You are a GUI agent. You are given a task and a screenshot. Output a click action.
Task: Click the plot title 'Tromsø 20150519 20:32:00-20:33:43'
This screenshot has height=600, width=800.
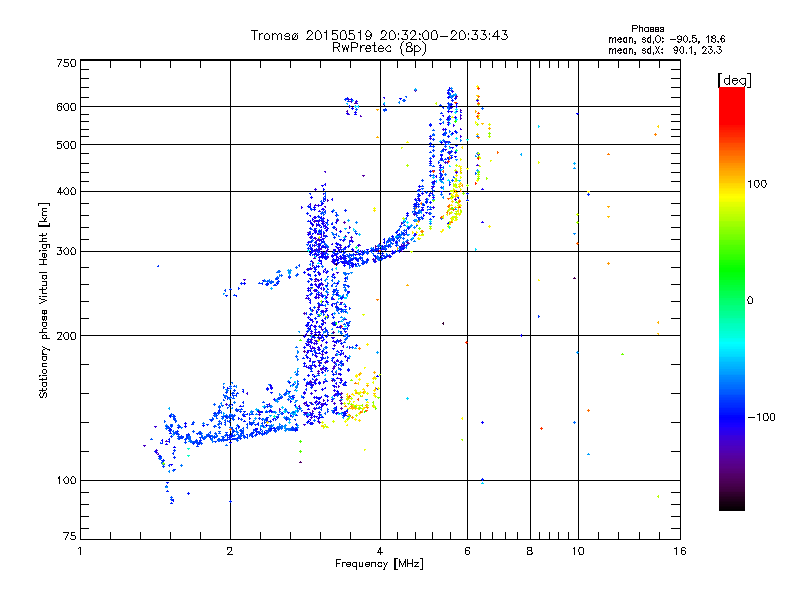(379, 35)
